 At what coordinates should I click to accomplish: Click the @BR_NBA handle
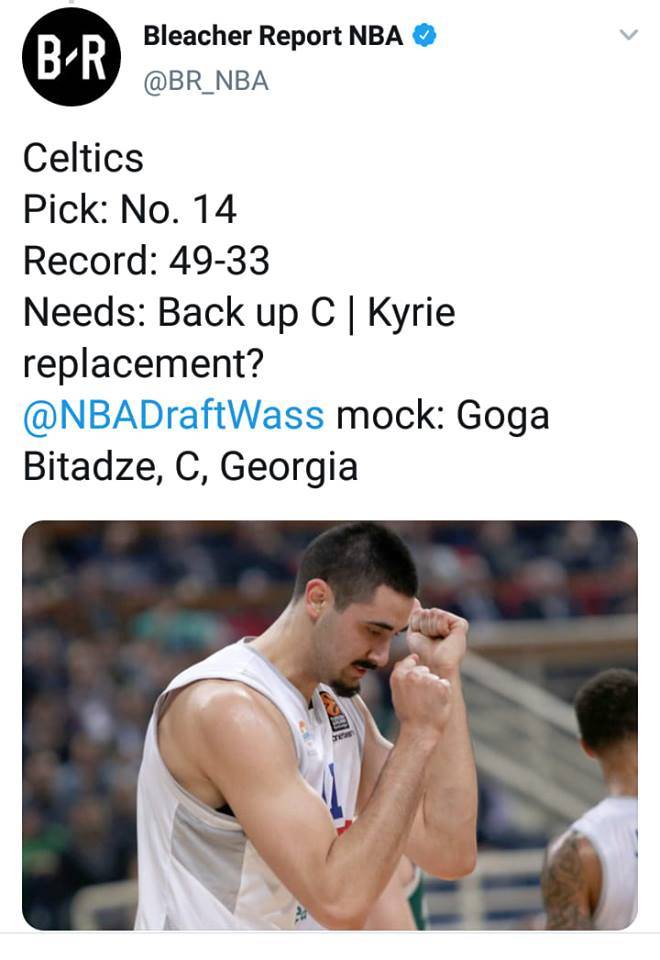point(206,81)
